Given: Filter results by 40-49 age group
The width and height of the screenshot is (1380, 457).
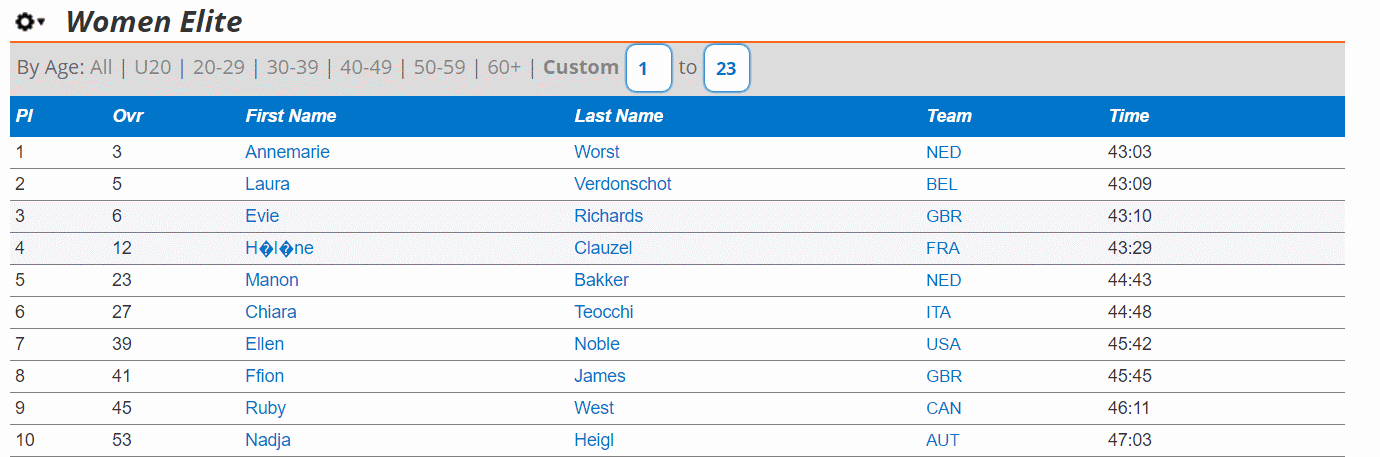Looking at the screenshot, I should pos(366,67).
